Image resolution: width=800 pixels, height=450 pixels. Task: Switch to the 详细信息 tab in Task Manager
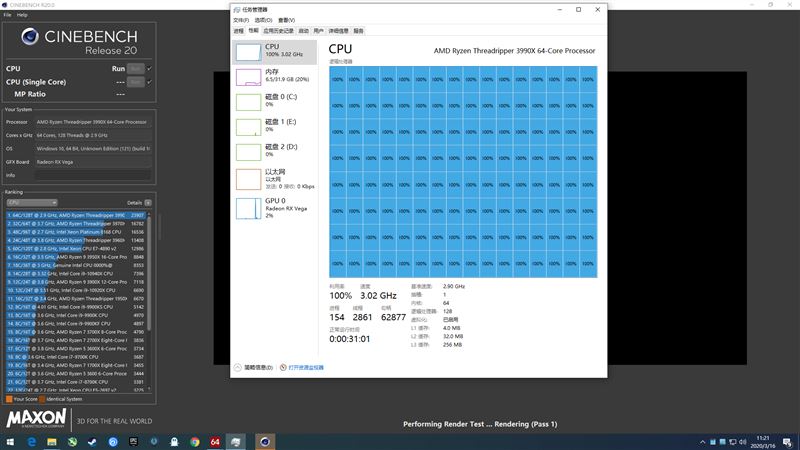[x=338, y=31]
